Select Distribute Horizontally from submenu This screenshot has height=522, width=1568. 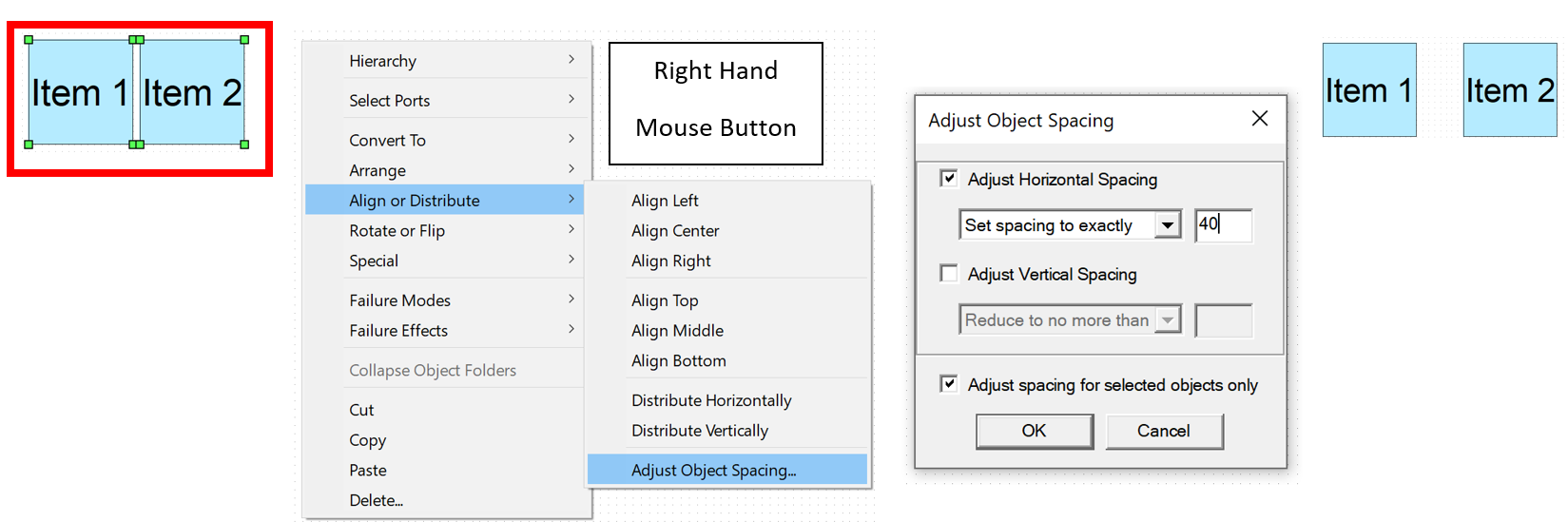tap(711, 401)
